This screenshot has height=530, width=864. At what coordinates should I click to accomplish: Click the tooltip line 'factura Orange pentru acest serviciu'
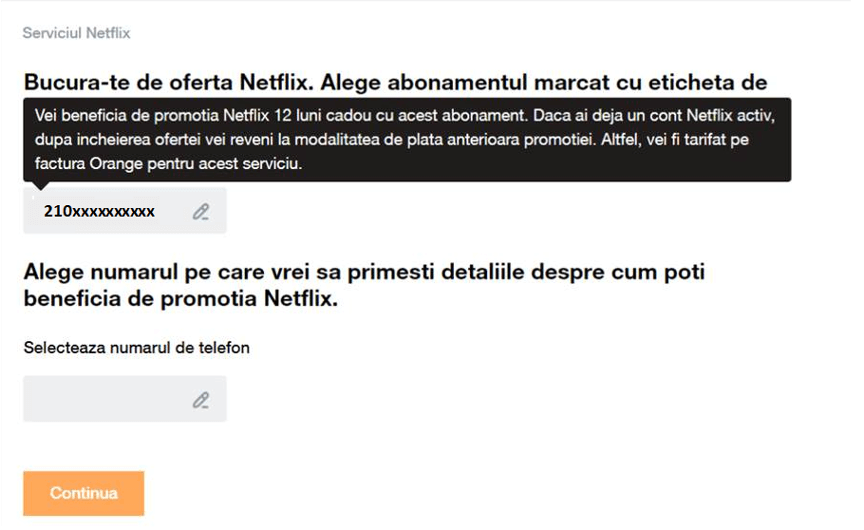click(x=169, y=164)
